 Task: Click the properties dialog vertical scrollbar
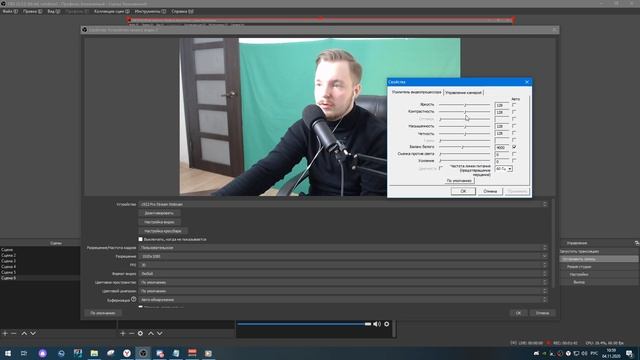[553, 243]
